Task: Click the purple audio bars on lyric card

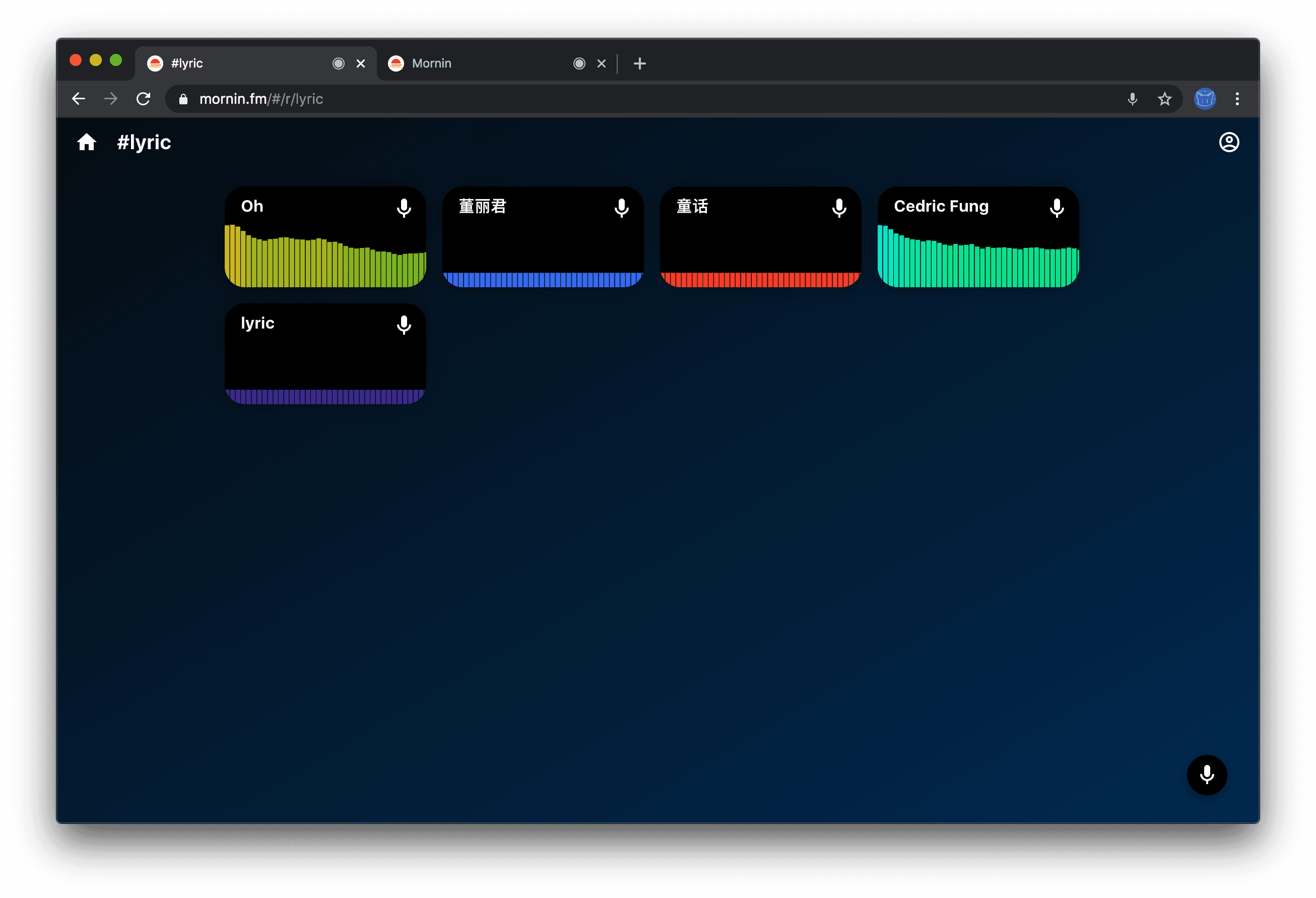Action: pyautogui.click(x=325, y=397)
